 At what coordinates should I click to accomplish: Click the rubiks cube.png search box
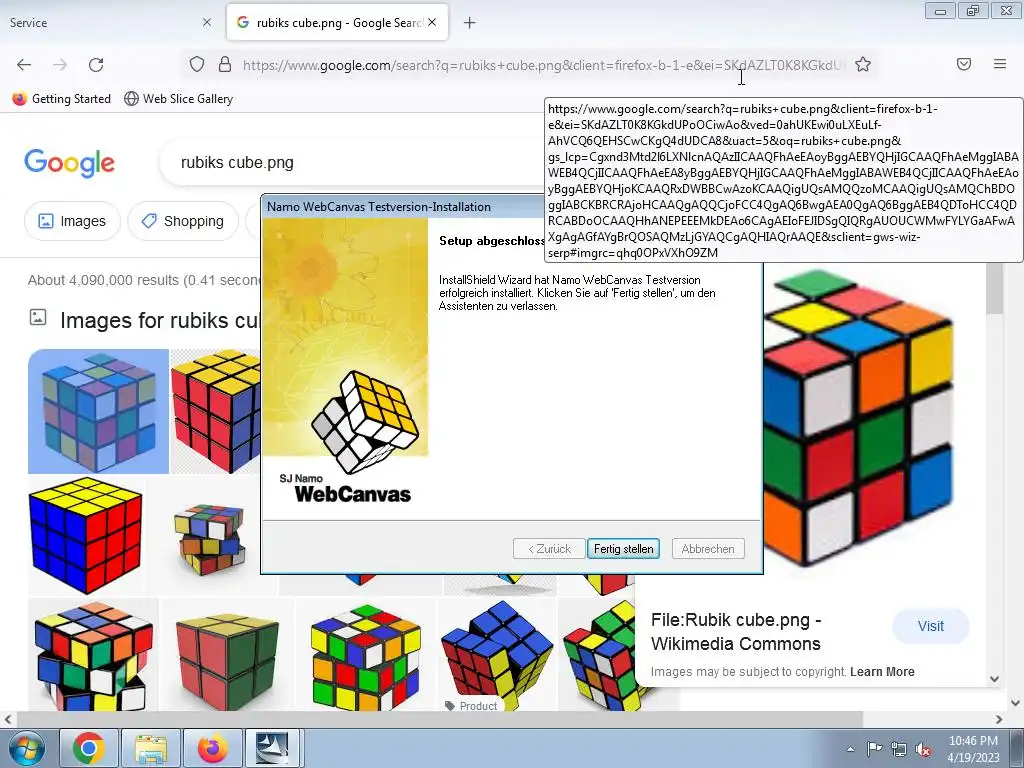pyautogui.click(x=353, y=163)
